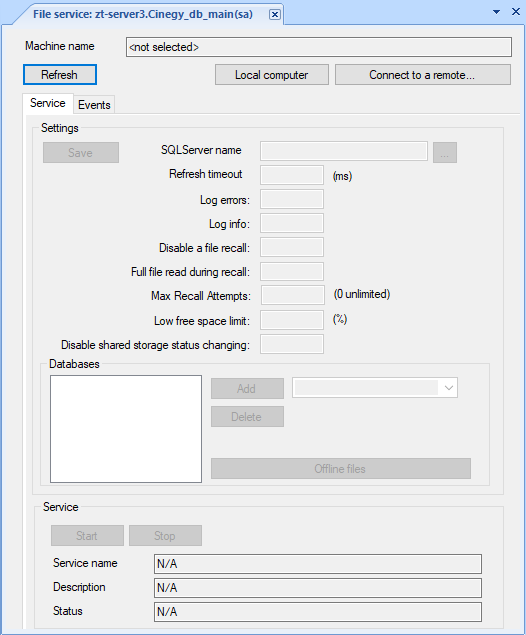
Task: Switch to the Events tab
Action: click(94, 105)
